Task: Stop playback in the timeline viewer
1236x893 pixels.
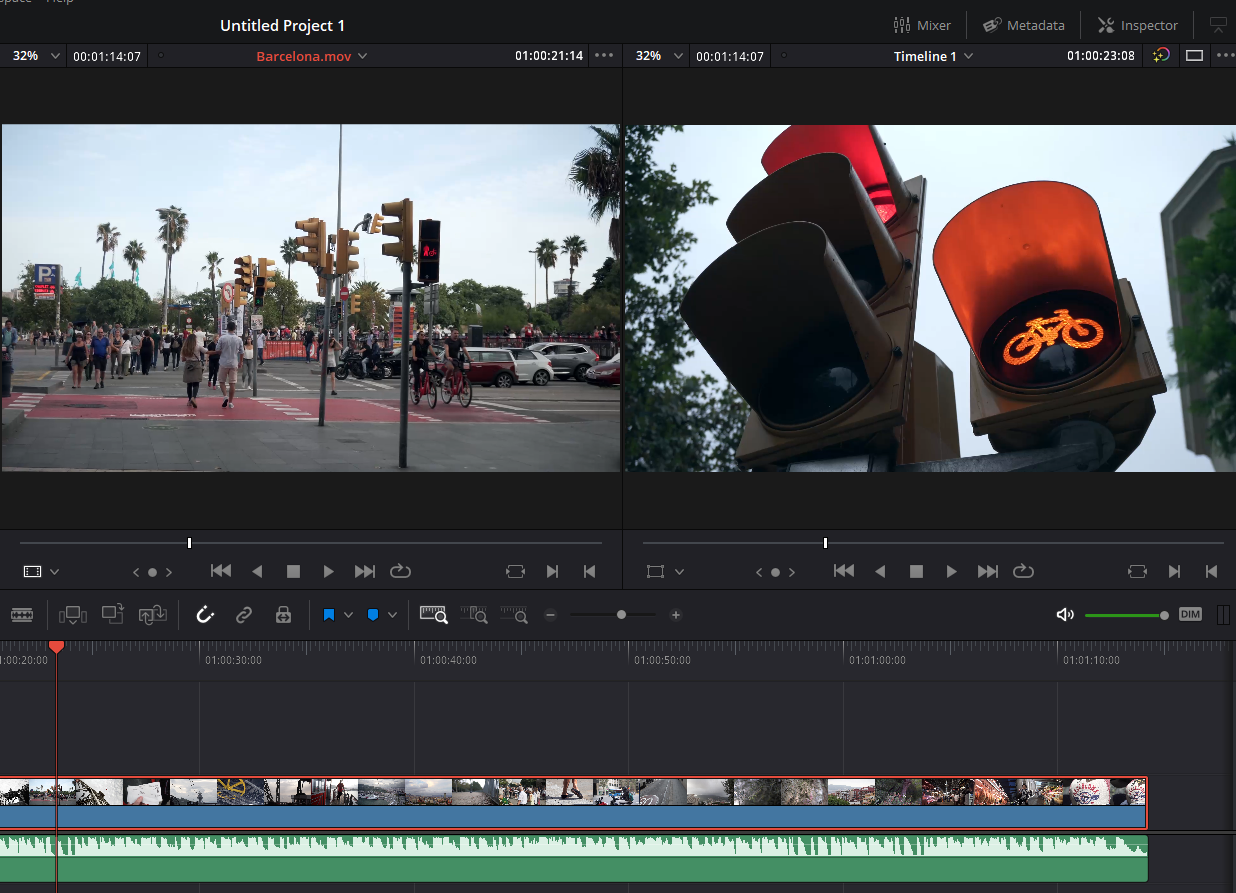Action: click(x=916, y=571)
